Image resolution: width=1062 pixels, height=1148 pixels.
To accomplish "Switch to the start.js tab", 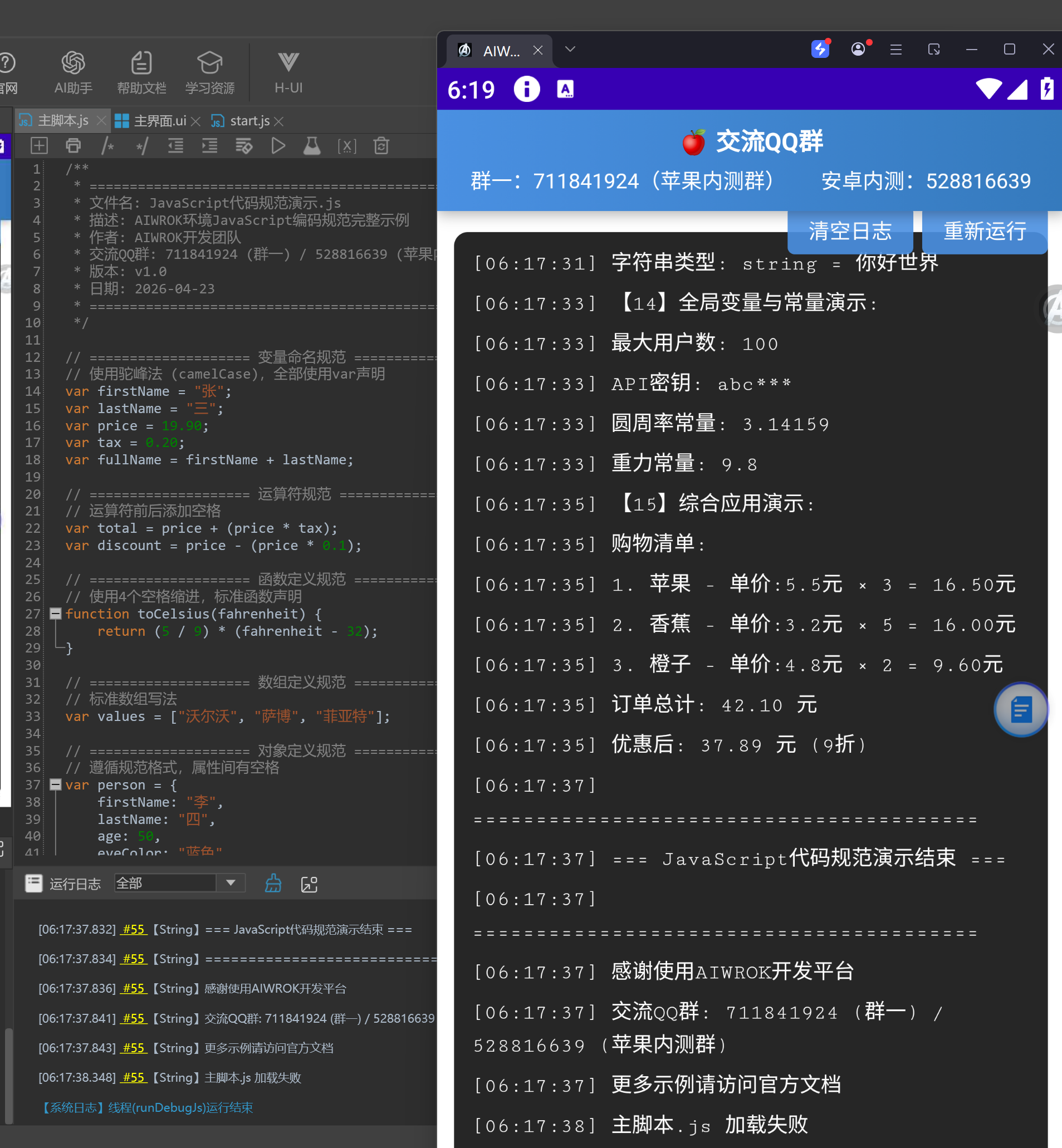I will click(249, 121).
